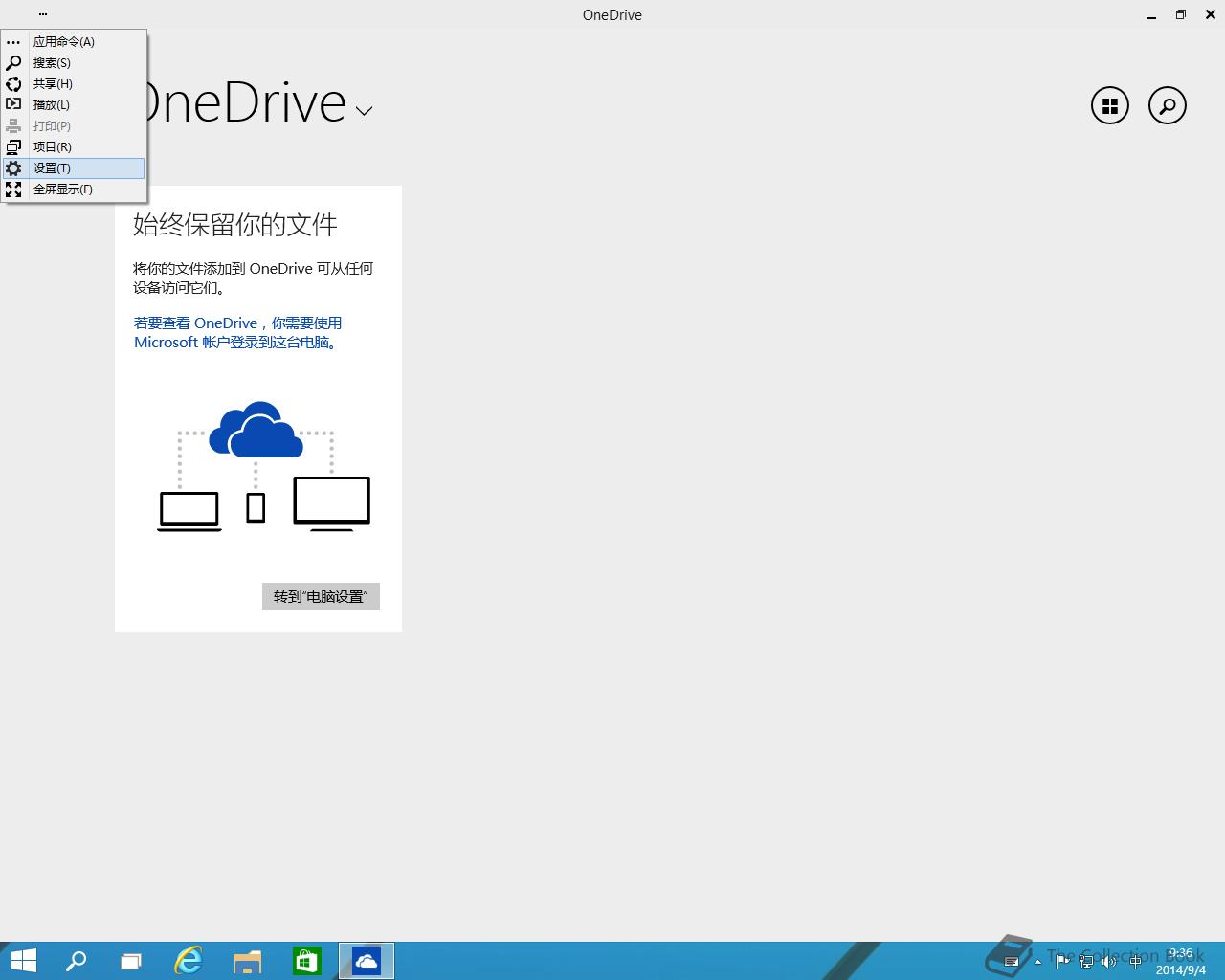This screenshot has width=1225, height=980.
Task: Show hidden tray icons arrow
Action: pos(1037,962)
